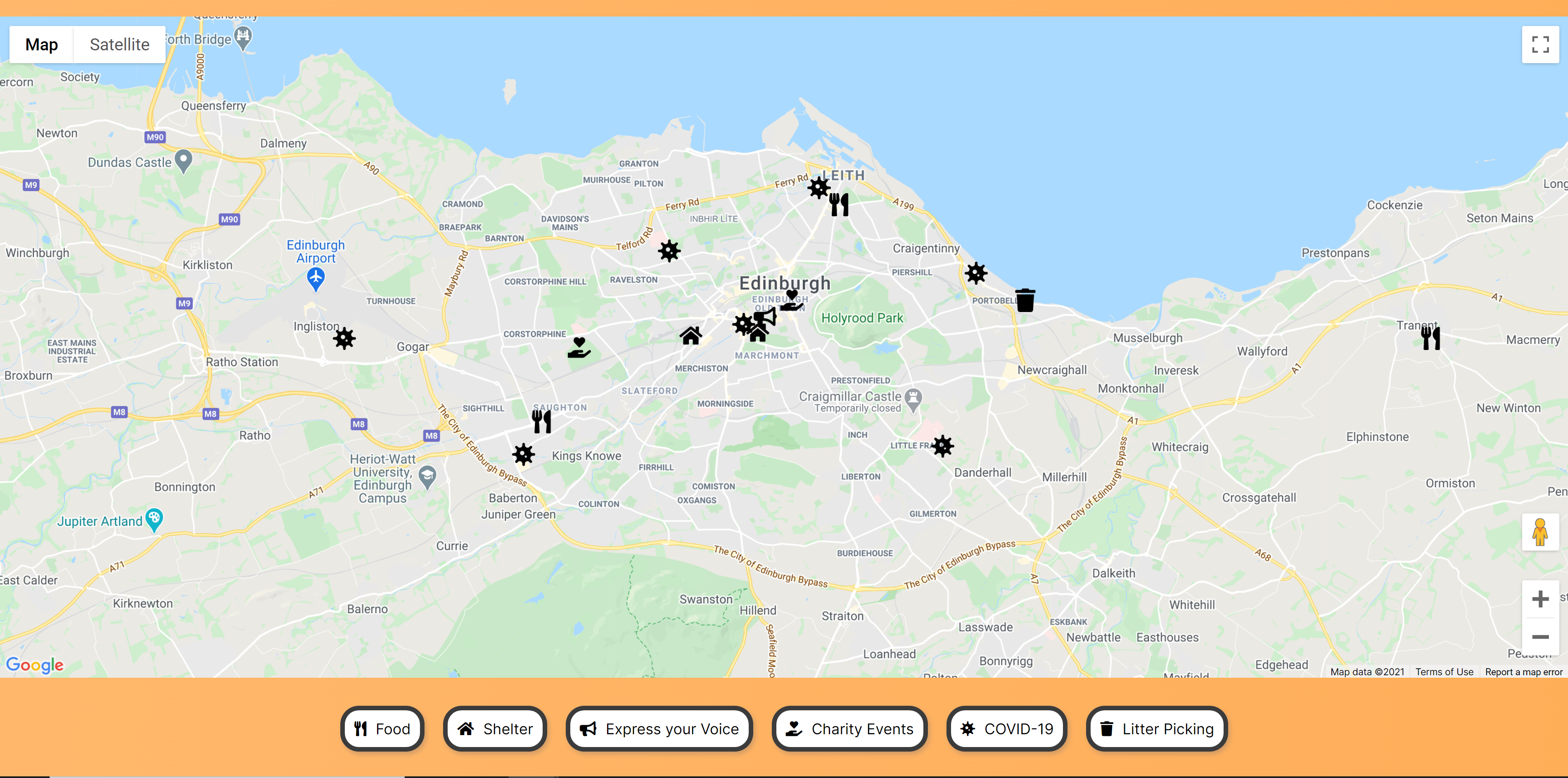Click the COVID marker near Kings Knowe

click(523, 454)
